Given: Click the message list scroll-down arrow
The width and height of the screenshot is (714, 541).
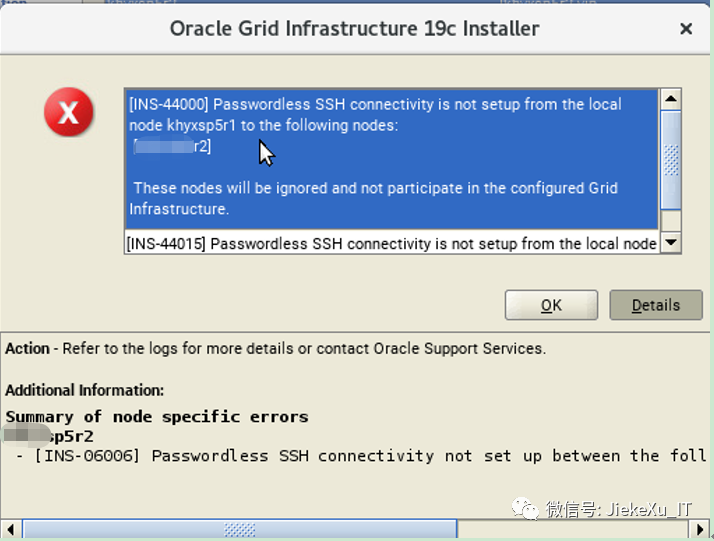Looking at the screenshot, I should point(671,243).
